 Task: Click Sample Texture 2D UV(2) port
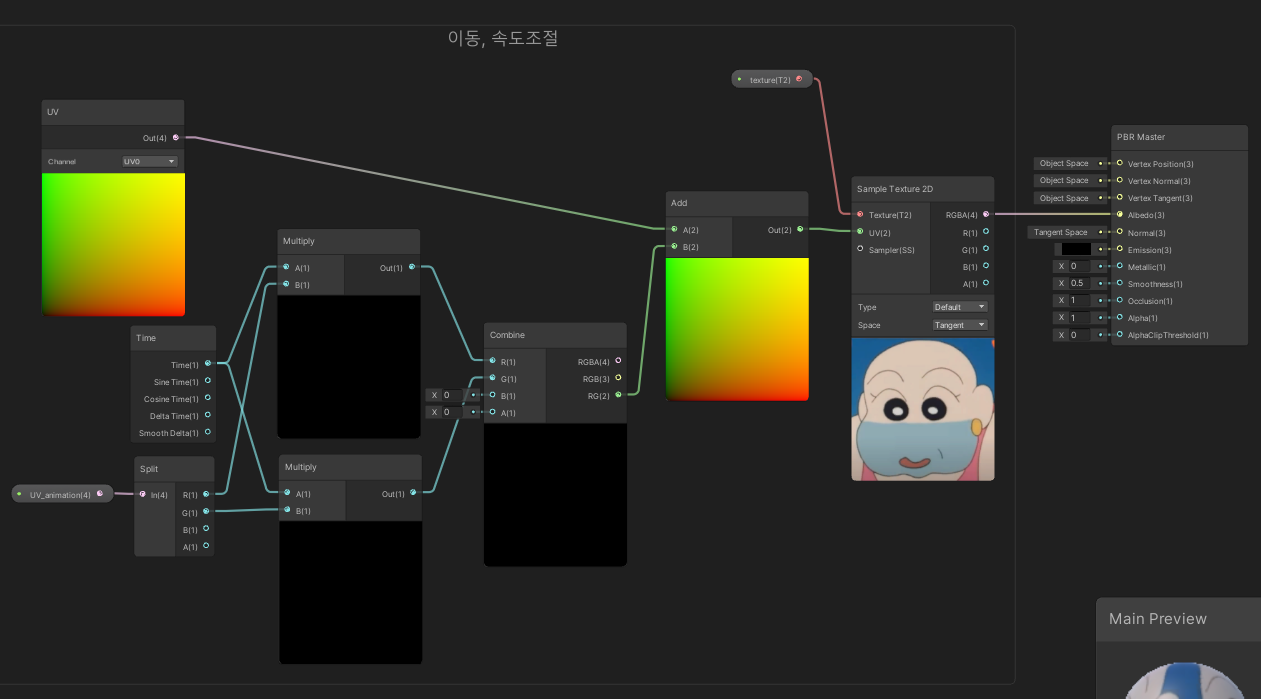tap(860, 231)
